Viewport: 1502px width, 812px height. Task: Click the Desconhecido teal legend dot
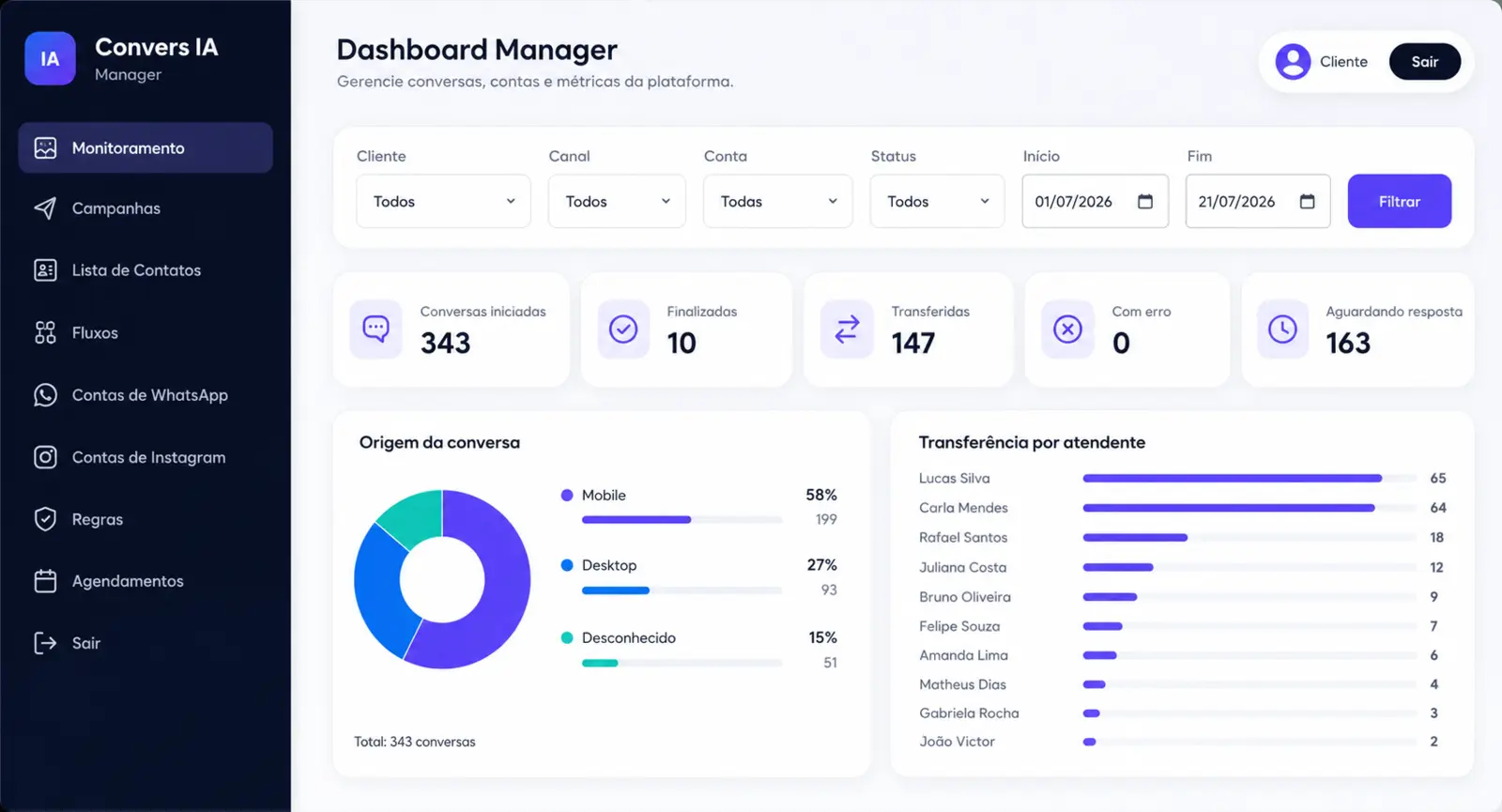(567, 637)
